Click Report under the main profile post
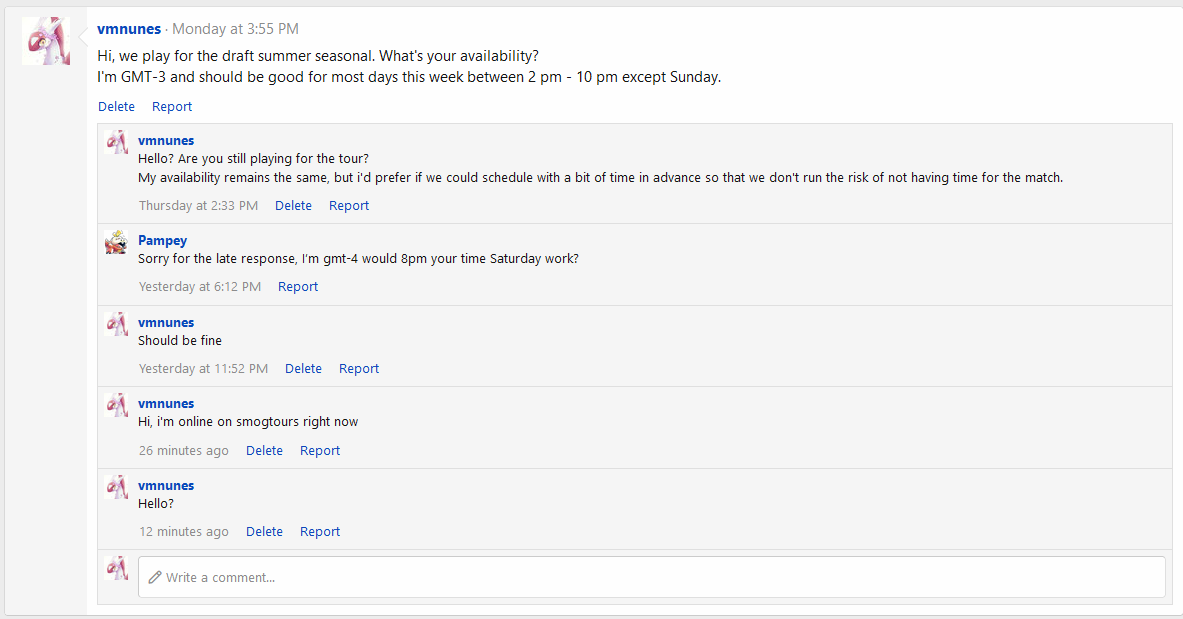Image resolution: width=1183 pixels, height=619 pixels. click(x=172, y=106)
